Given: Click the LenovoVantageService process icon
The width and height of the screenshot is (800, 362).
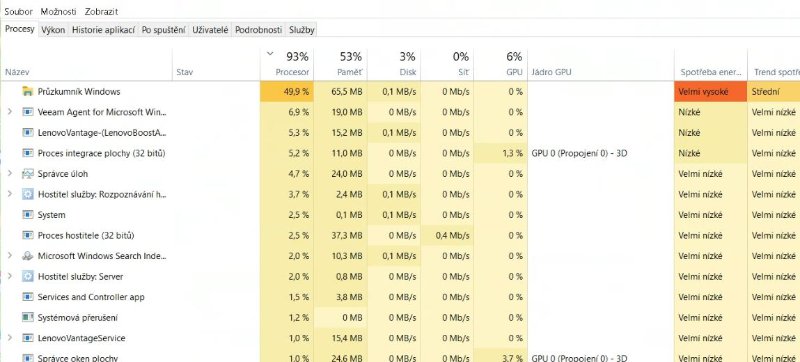Looking at the screenshot, I should [28, 338].
